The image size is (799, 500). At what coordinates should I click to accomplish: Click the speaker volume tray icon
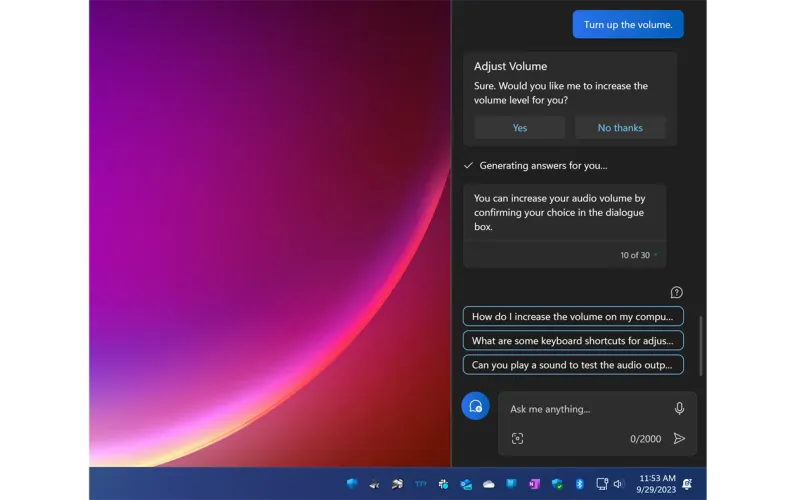(x=617, y=484)
